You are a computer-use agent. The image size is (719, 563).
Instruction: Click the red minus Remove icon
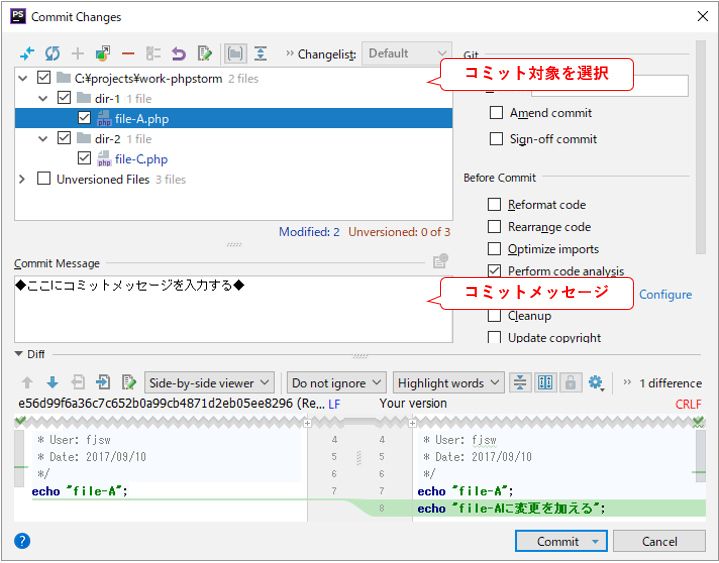(128, 54)
